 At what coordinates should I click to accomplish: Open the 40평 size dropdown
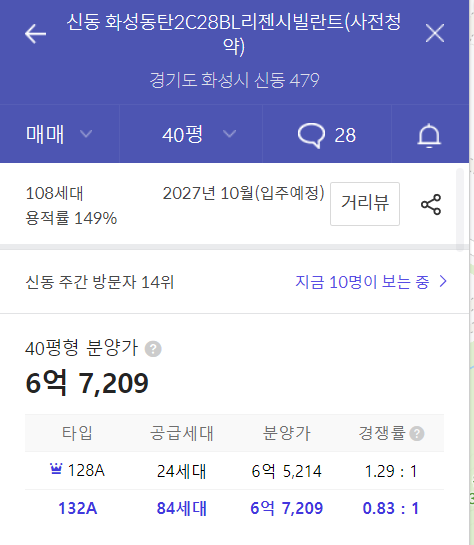tap(191, 134)
